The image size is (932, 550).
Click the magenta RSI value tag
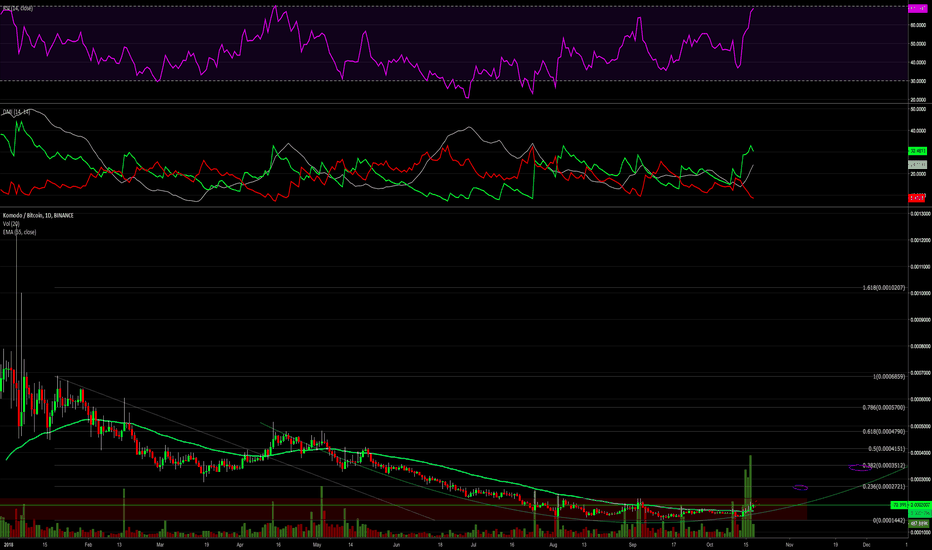point(918,8)
